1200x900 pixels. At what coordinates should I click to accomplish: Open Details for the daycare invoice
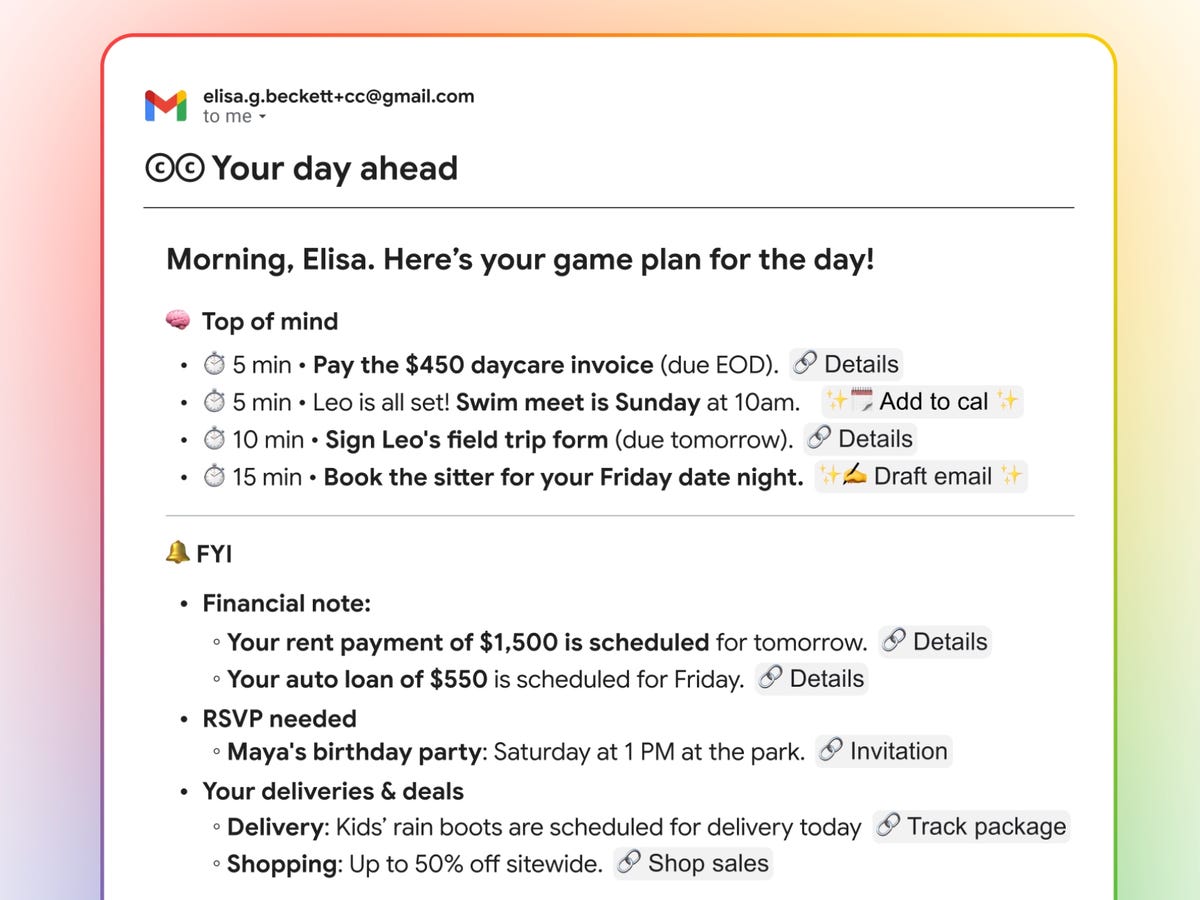pyautogui.click(x=846, y=364)
